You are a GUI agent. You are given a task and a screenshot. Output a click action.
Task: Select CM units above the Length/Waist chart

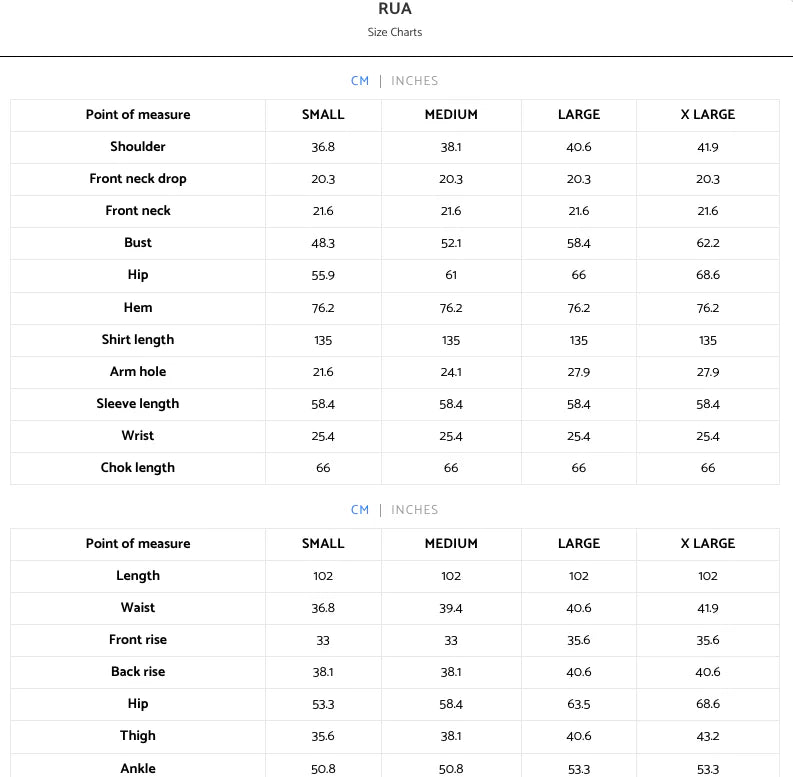pos(360,510)
